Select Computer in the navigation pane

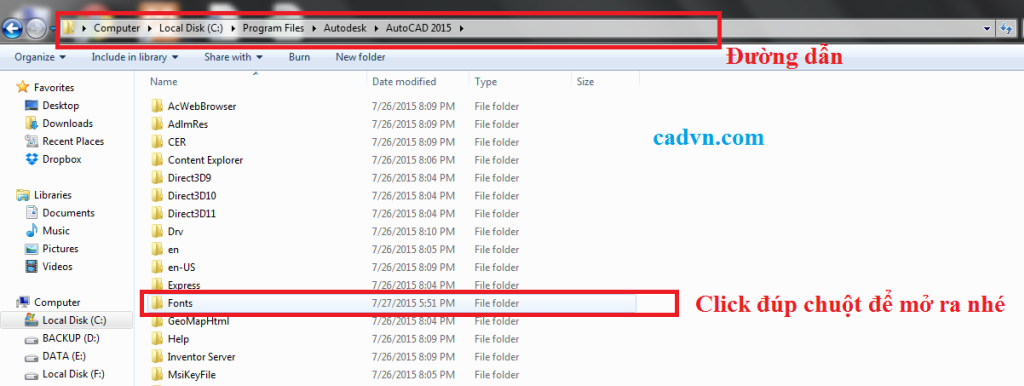click(57, 302)
